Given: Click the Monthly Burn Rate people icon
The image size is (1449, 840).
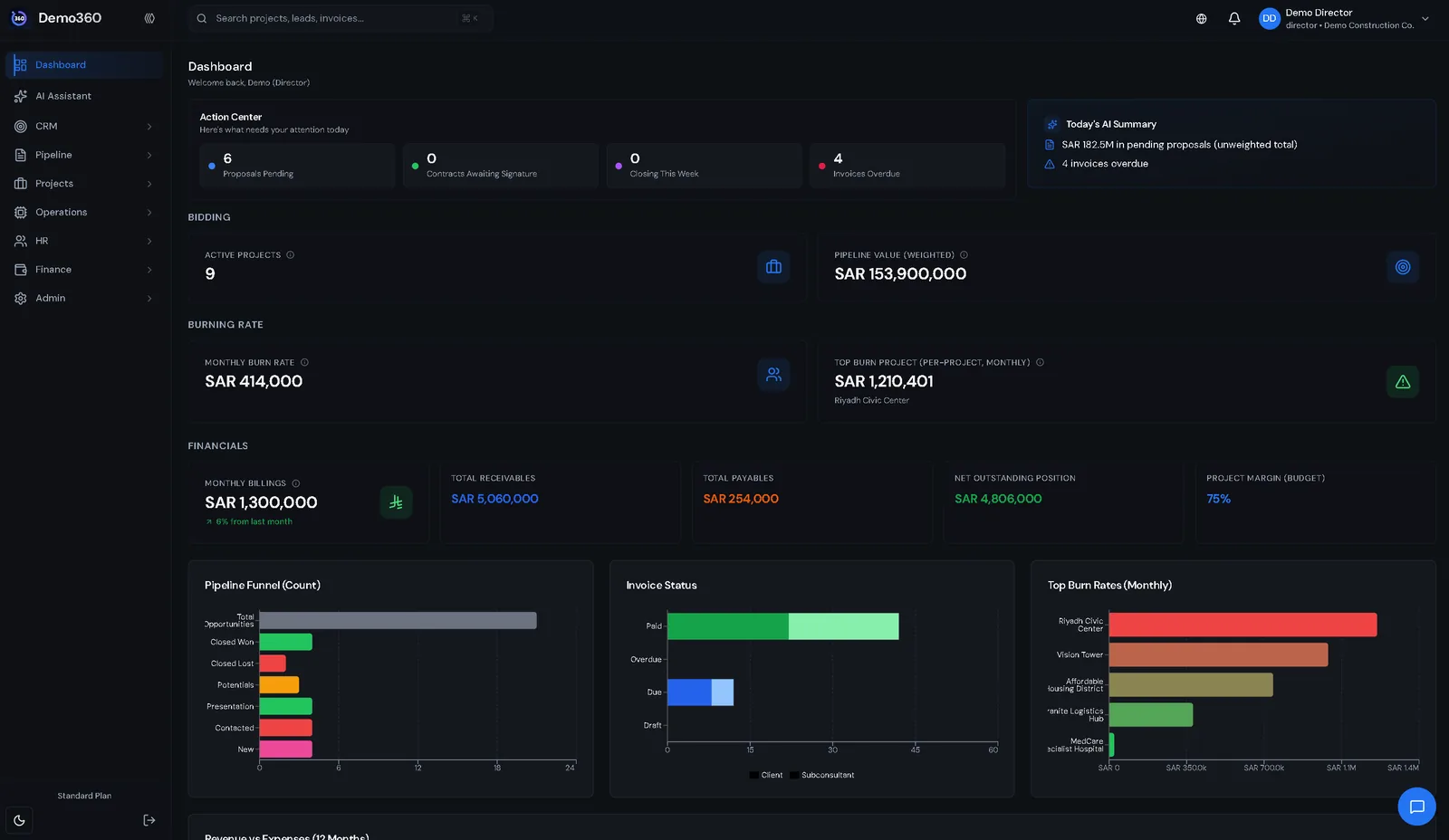Looking at the screenshot, I should point(773,375).
